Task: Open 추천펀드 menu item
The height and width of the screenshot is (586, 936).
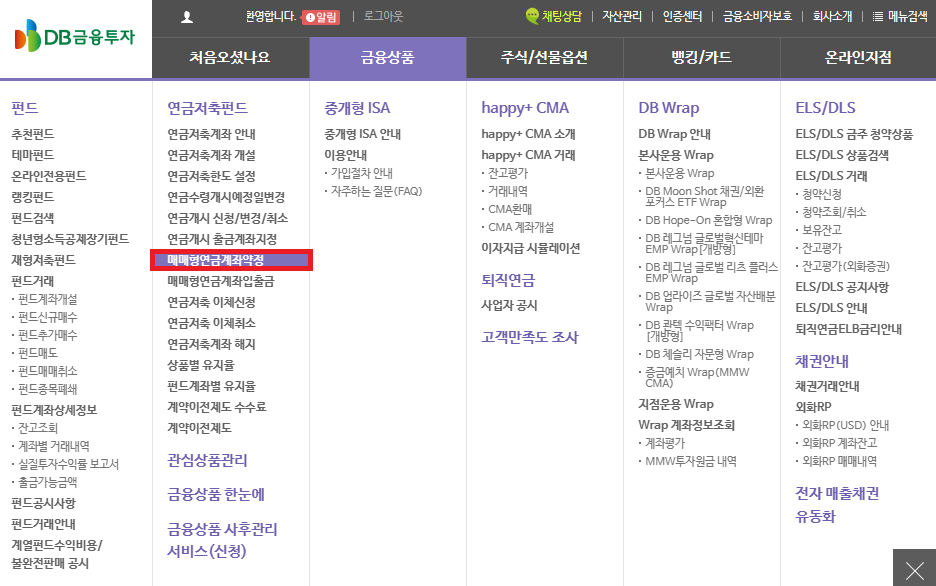Action: tap(33, 134)
